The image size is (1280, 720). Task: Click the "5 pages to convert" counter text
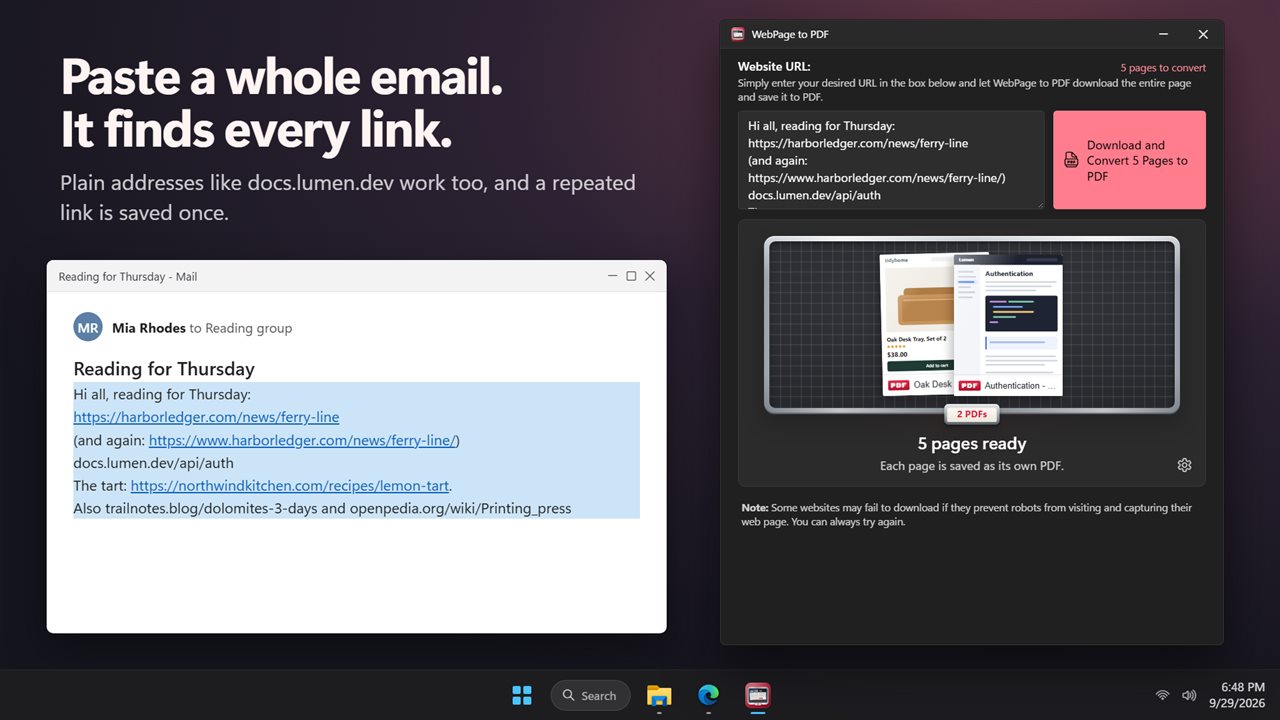(1163, 68)
